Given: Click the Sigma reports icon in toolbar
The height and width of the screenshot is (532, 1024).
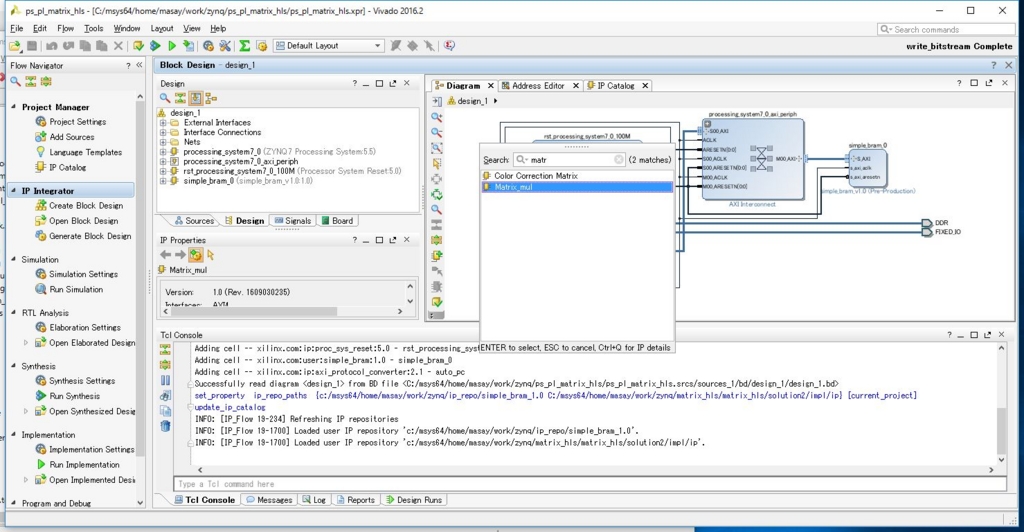Looking at the screenshot, I should (x=244, y=46).
